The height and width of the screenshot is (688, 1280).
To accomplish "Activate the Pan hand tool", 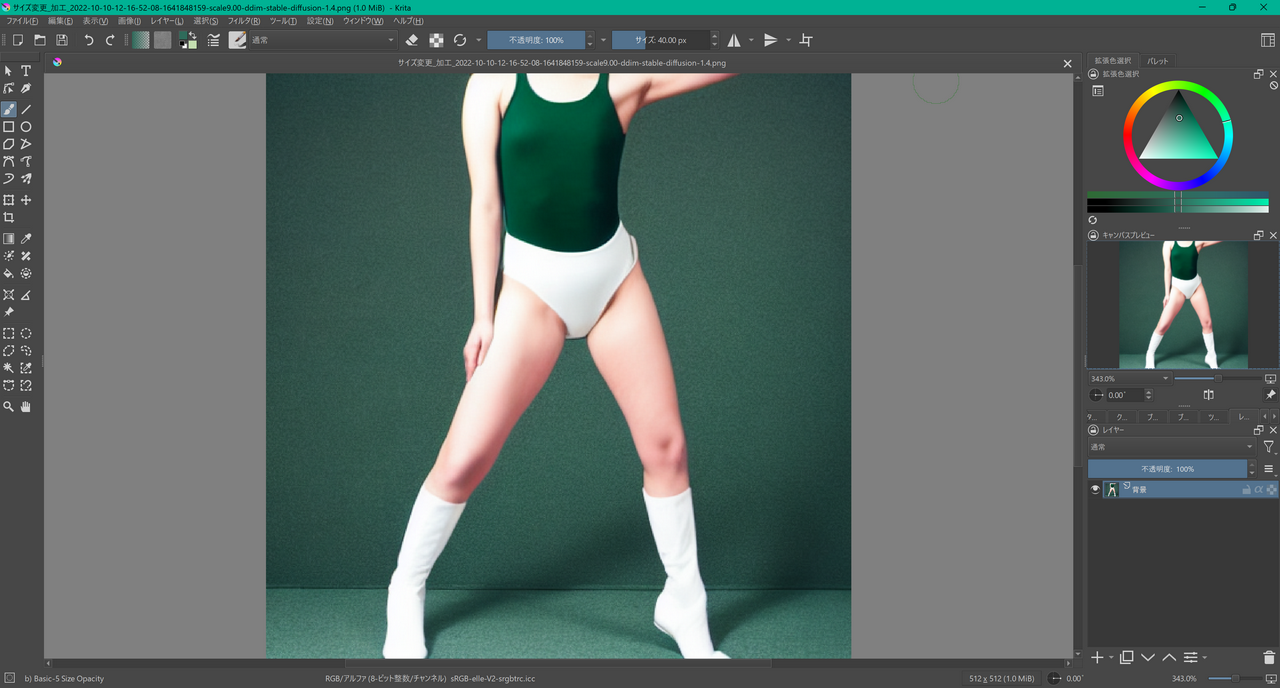I will point(26,407).
